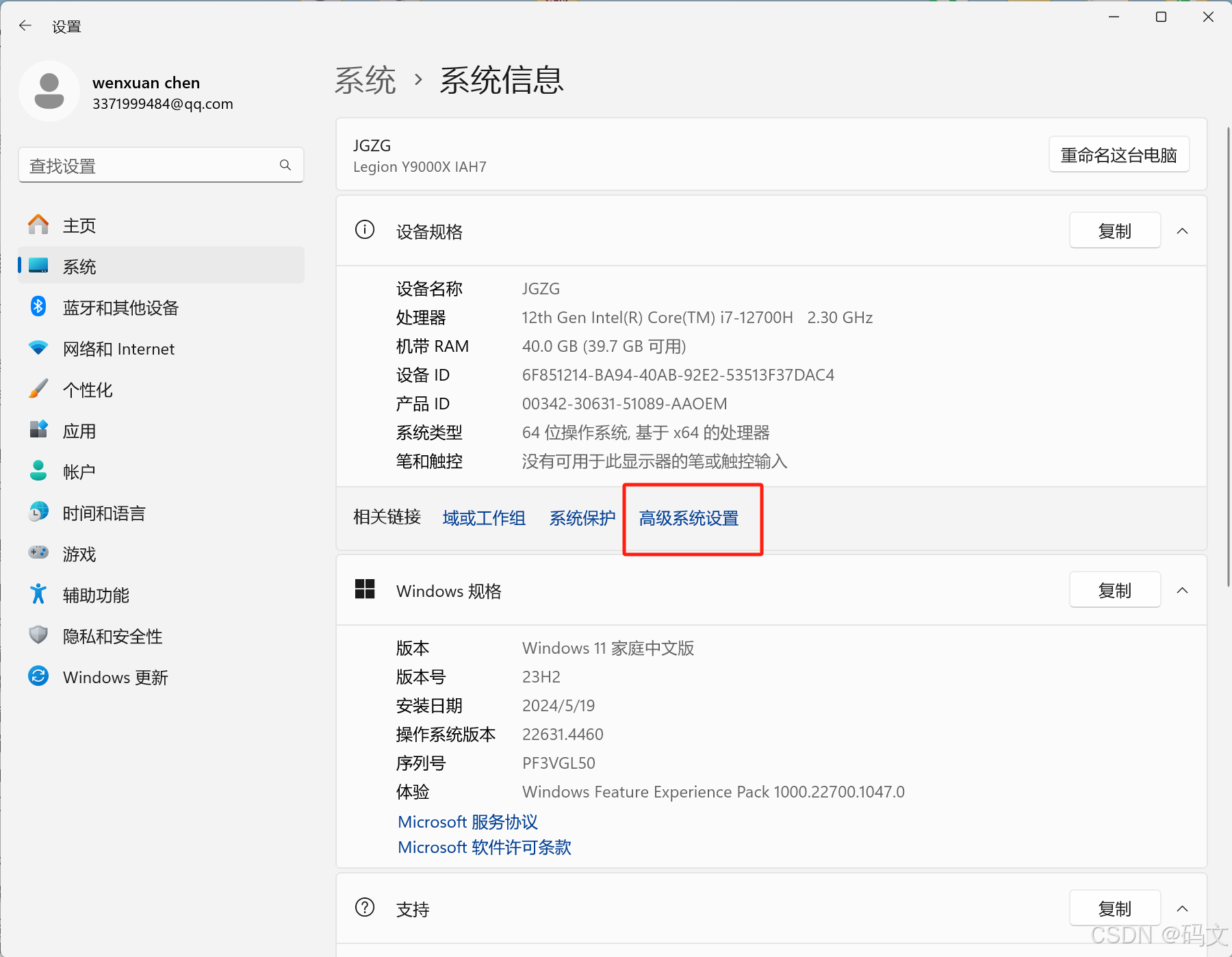Click the Windows 11 家庭中文版 edition text

608,648
